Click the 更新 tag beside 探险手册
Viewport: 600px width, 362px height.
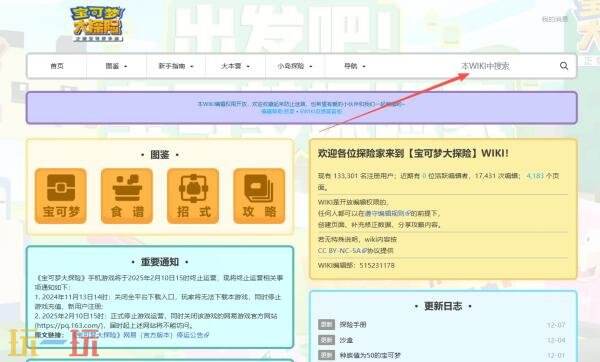coord(326,325)
